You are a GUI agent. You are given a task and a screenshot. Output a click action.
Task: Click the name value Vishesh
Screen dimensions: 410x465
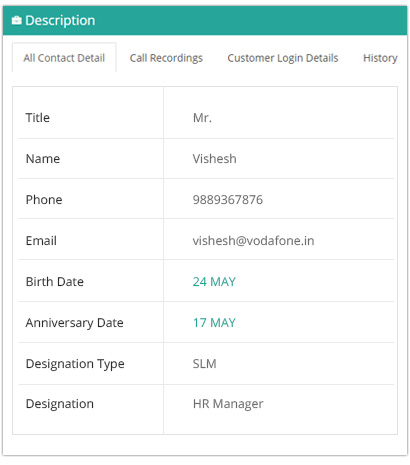click(x=214, y=159)
